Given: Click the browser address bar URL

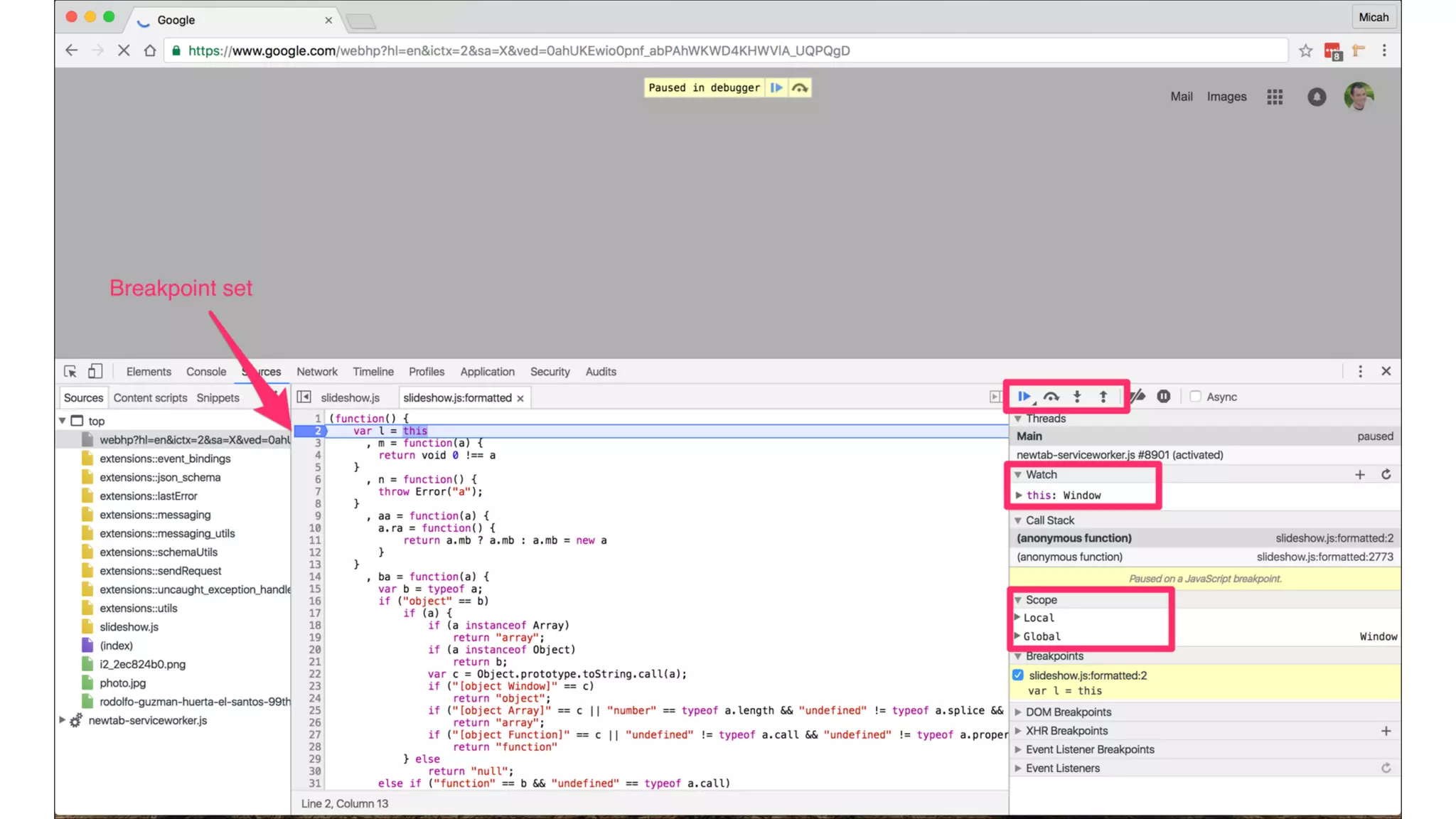Looking at the screenshot, I should coord(519,50).
